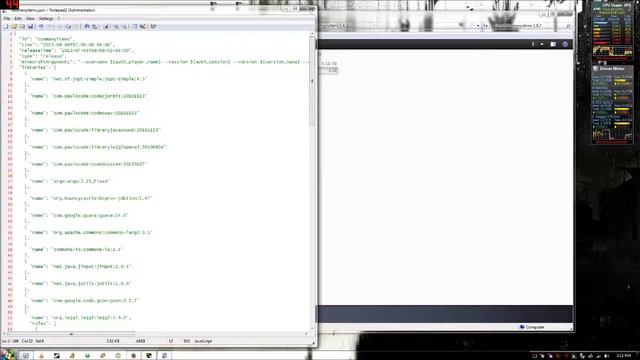Click the Cut icon in Notepad2 toolbar

[x=60, y=27]
